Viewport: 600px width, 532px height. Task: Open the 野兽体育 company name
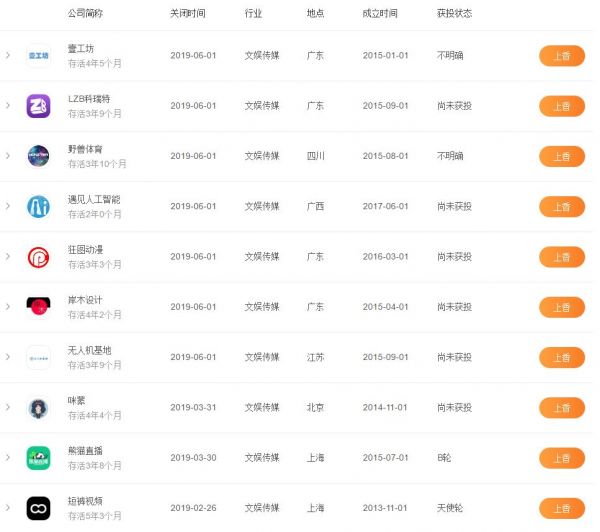pos(85,149)
